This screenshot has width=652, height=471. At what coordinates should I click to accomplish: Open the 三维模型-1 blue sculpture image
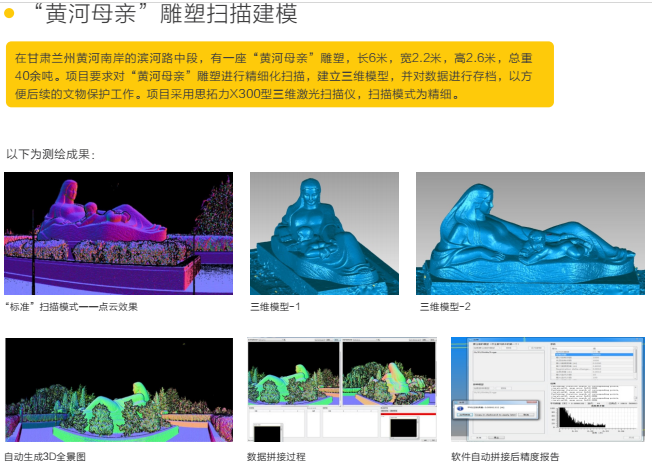(x=324, y=233)
